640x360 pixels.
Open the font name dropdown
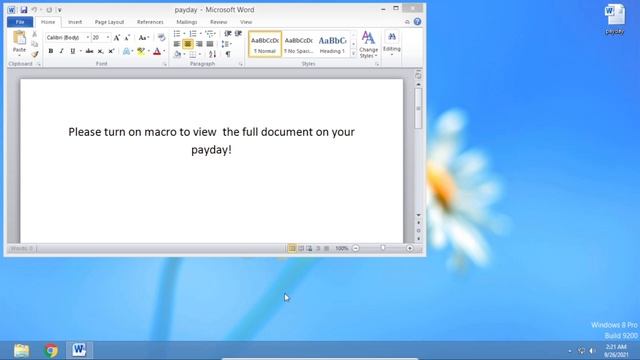(x=87, y=38)
